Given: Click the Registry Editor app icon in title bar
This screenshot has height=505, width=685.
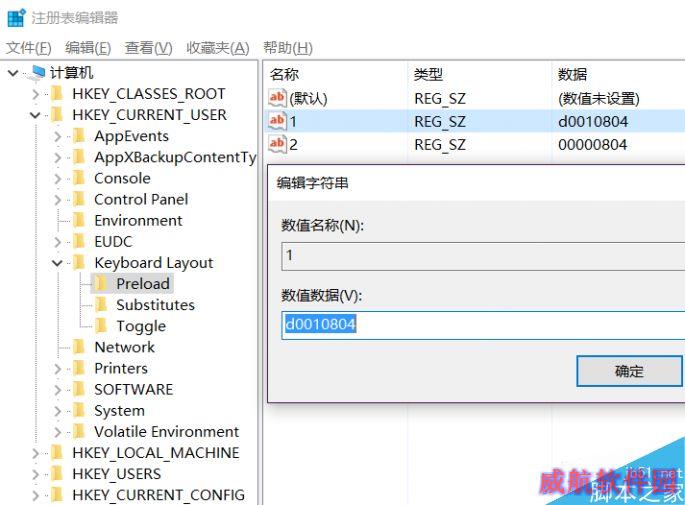Looking at the screenshot, I should pyautogui.click(x=17, y=18).
